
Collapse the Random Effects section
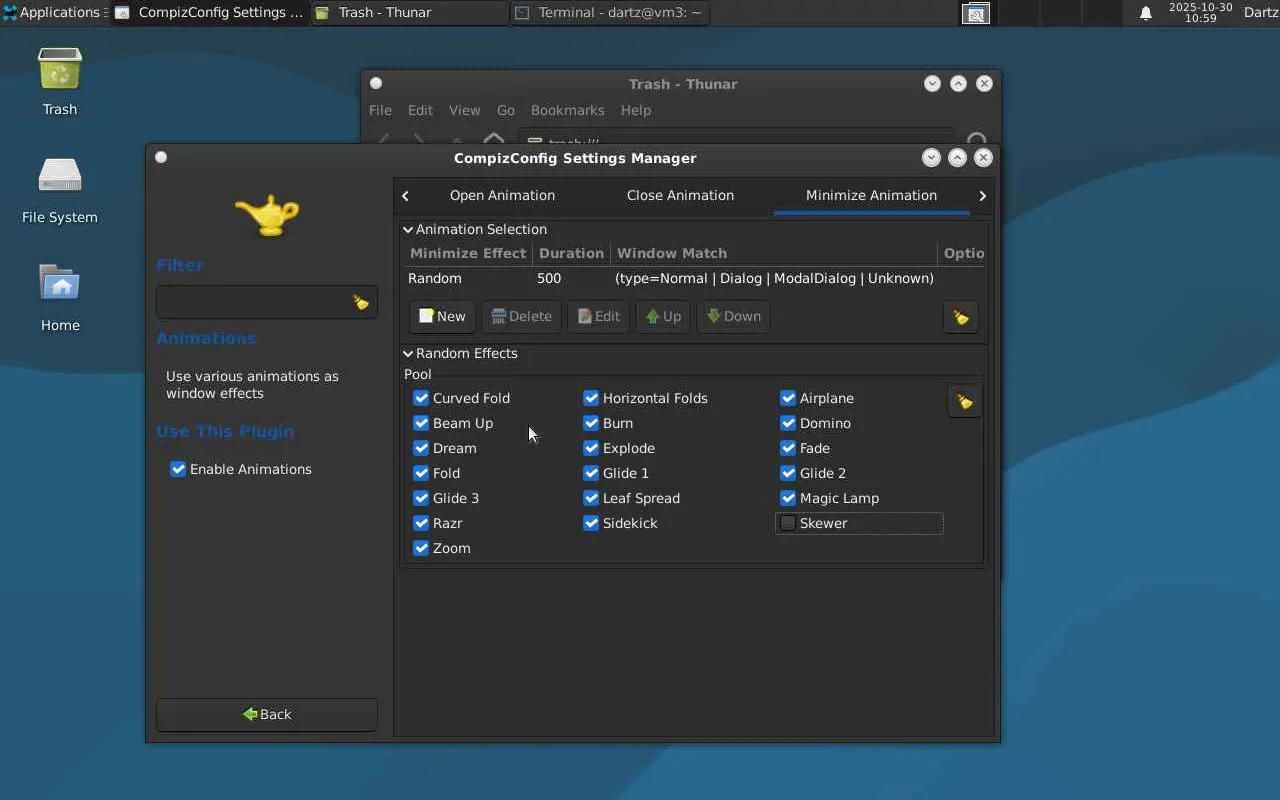pyautogui.click(x=408, y=353)
